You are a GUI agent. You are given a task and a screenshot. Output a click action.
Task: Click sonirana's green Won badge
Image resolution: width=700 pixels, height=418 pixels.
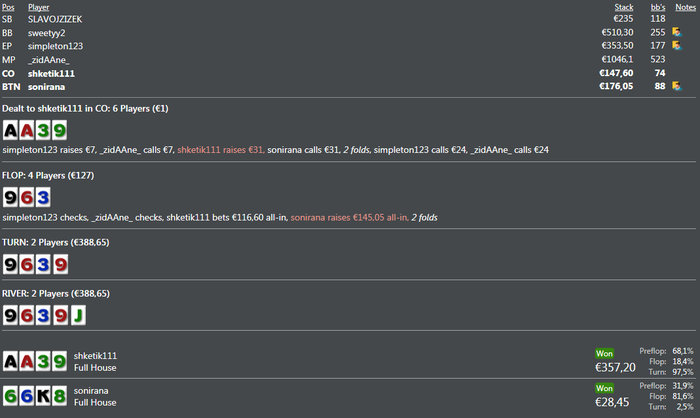[606, 387]
